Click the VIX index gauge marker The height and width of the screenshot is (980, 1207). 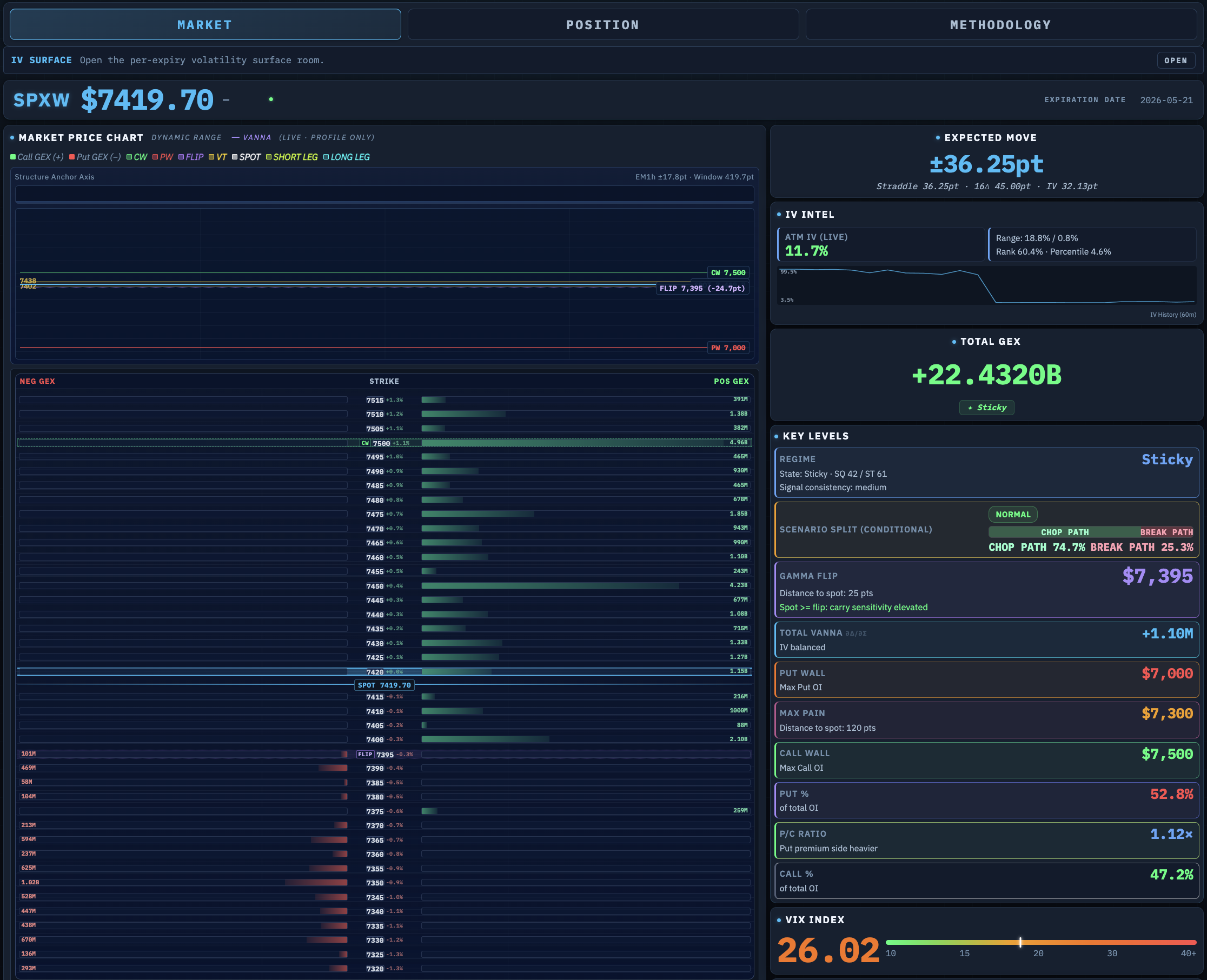coord(1020,942)
